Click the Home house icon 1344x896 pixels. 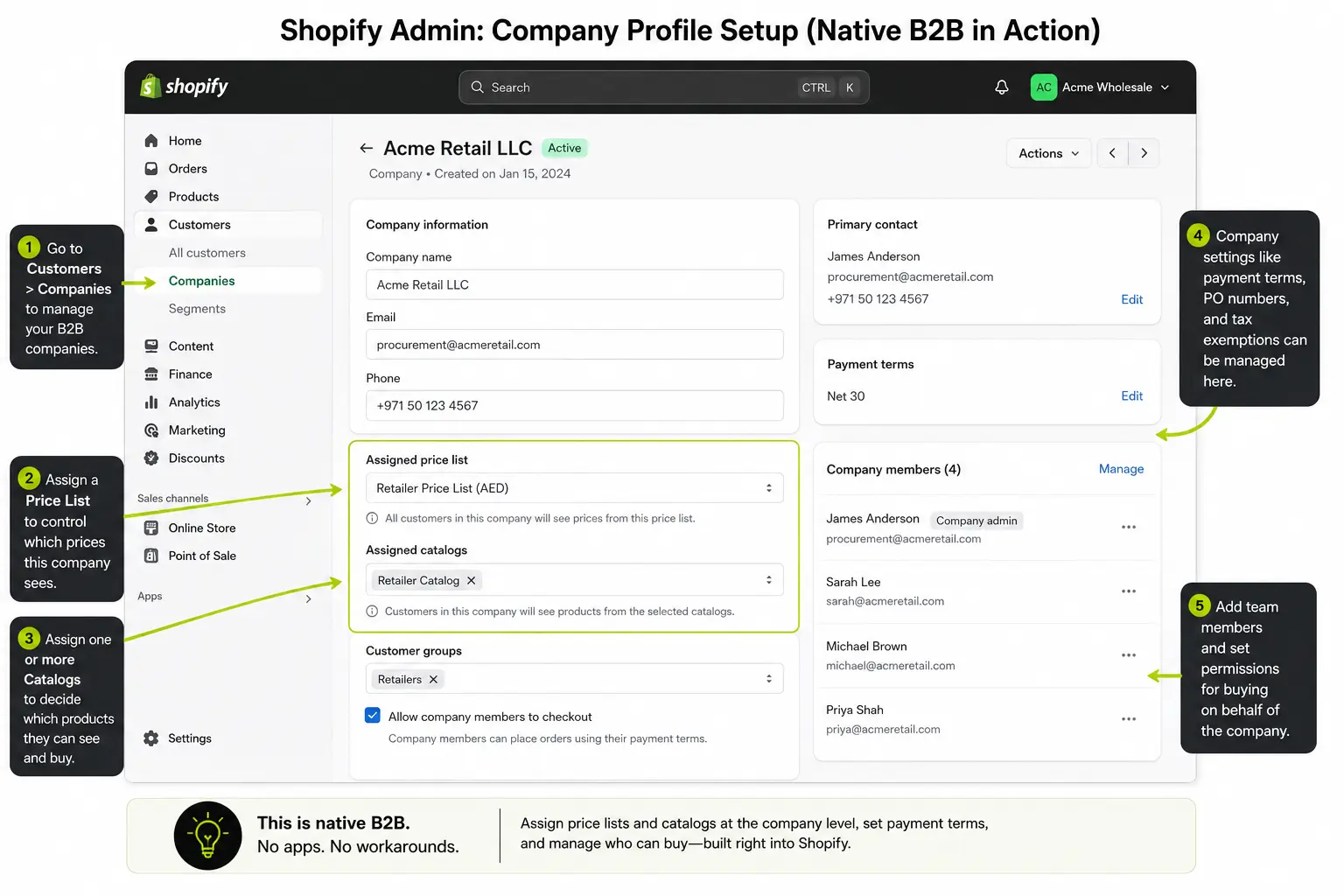151,141
